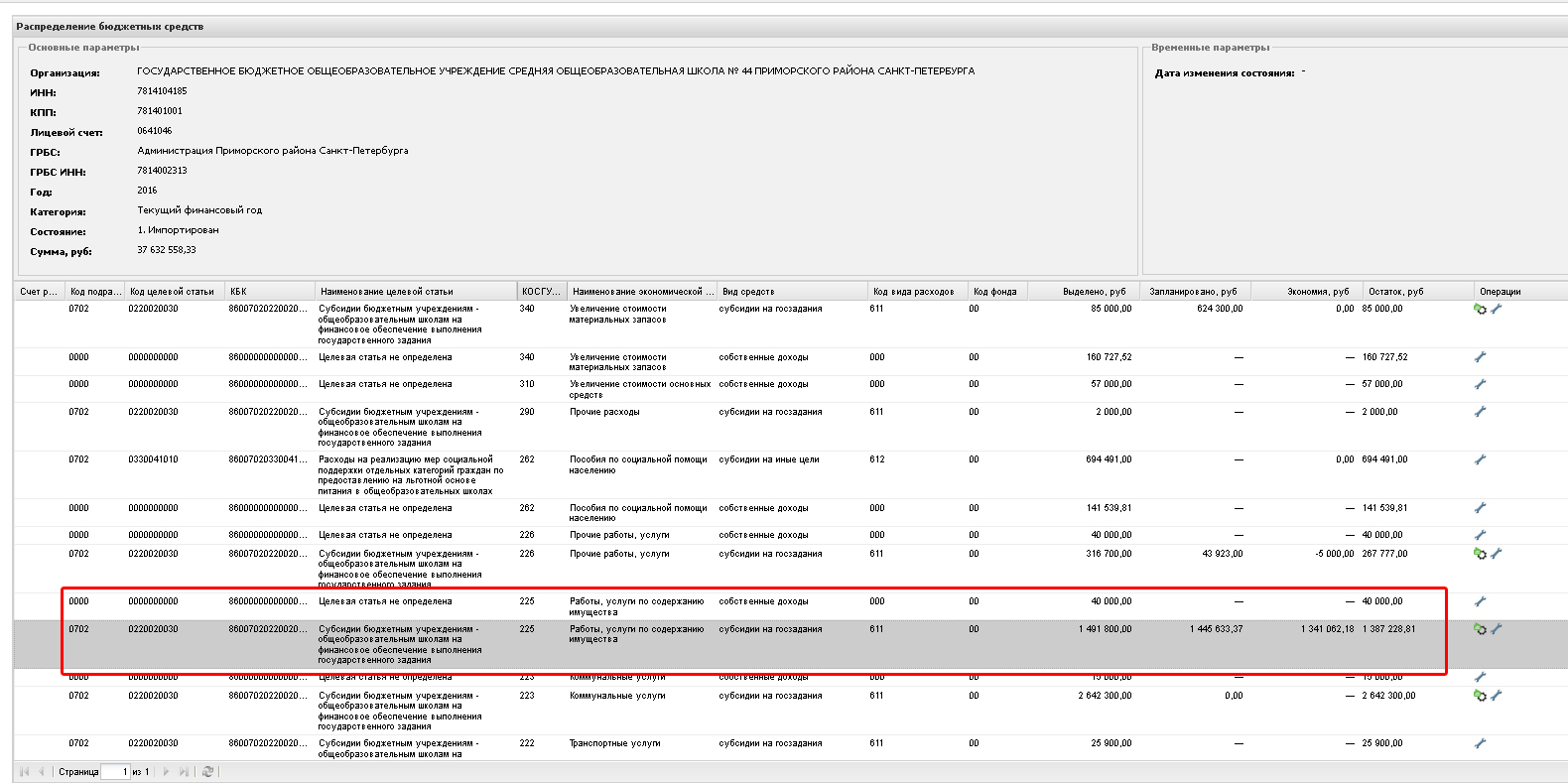Go to the next page of results
Screen dimensions: 1568x783
(166, 772)
